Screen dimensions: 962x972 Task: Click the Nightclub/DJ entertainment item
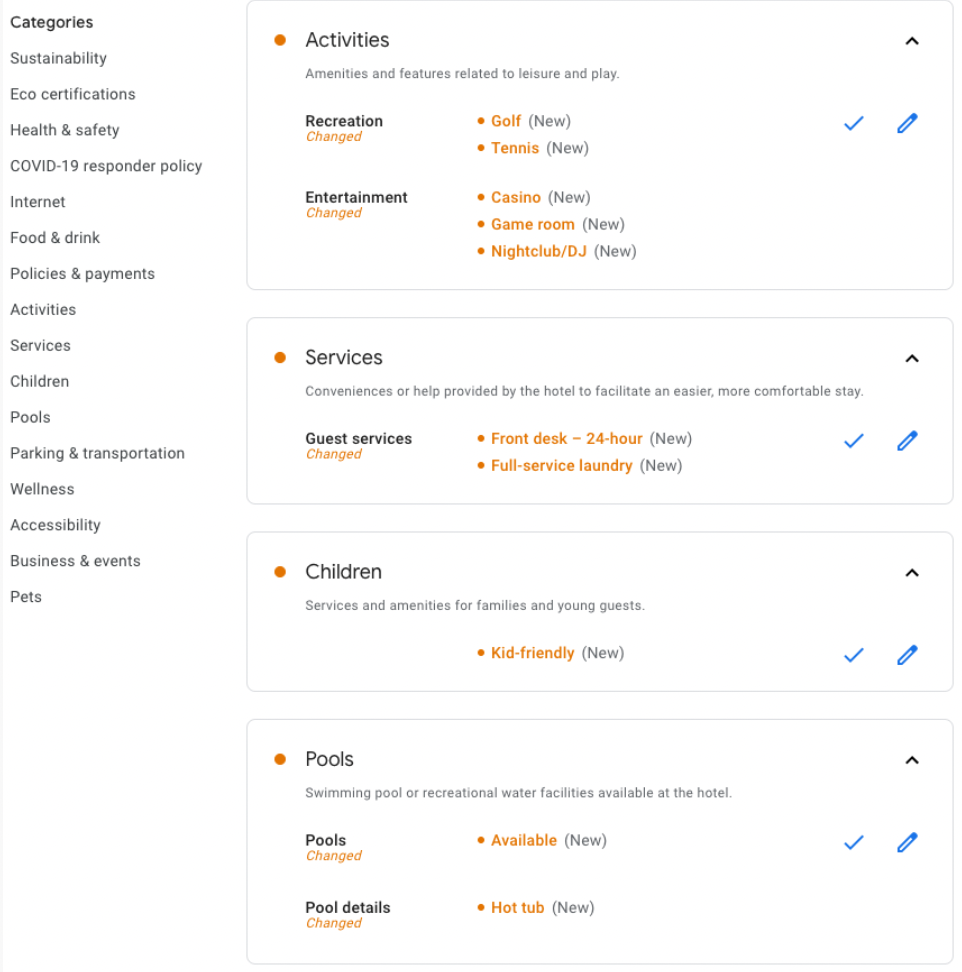tap(538, 251)
